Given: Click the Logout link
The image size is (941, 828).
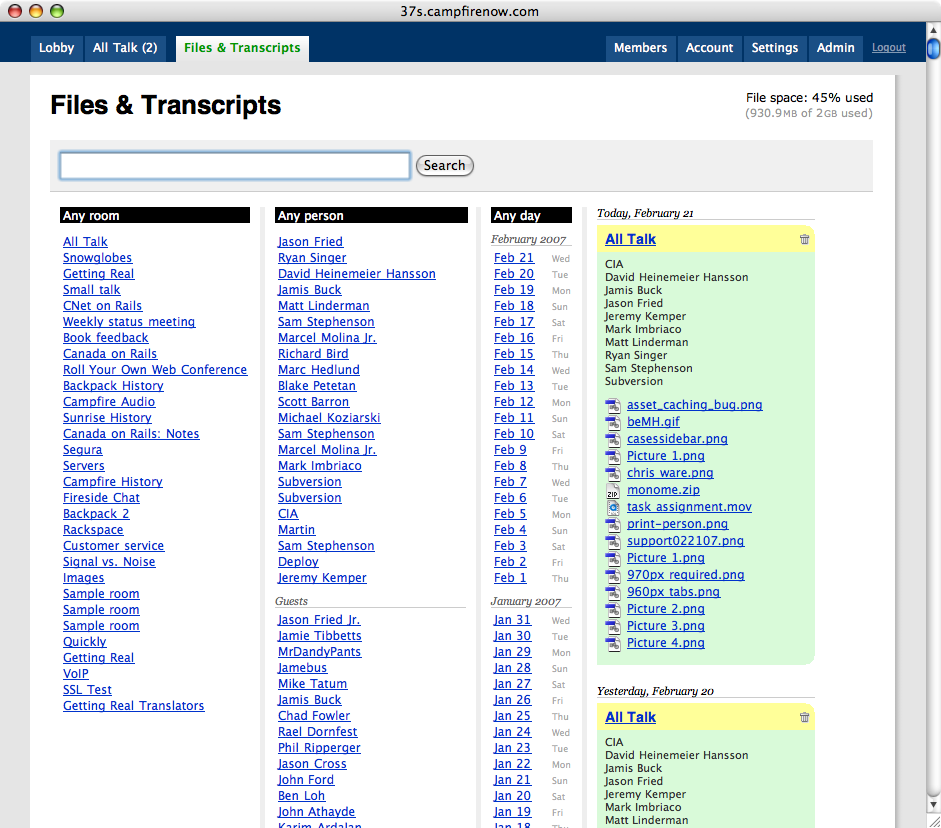Looking at the screenshot, I should (889, 47).
